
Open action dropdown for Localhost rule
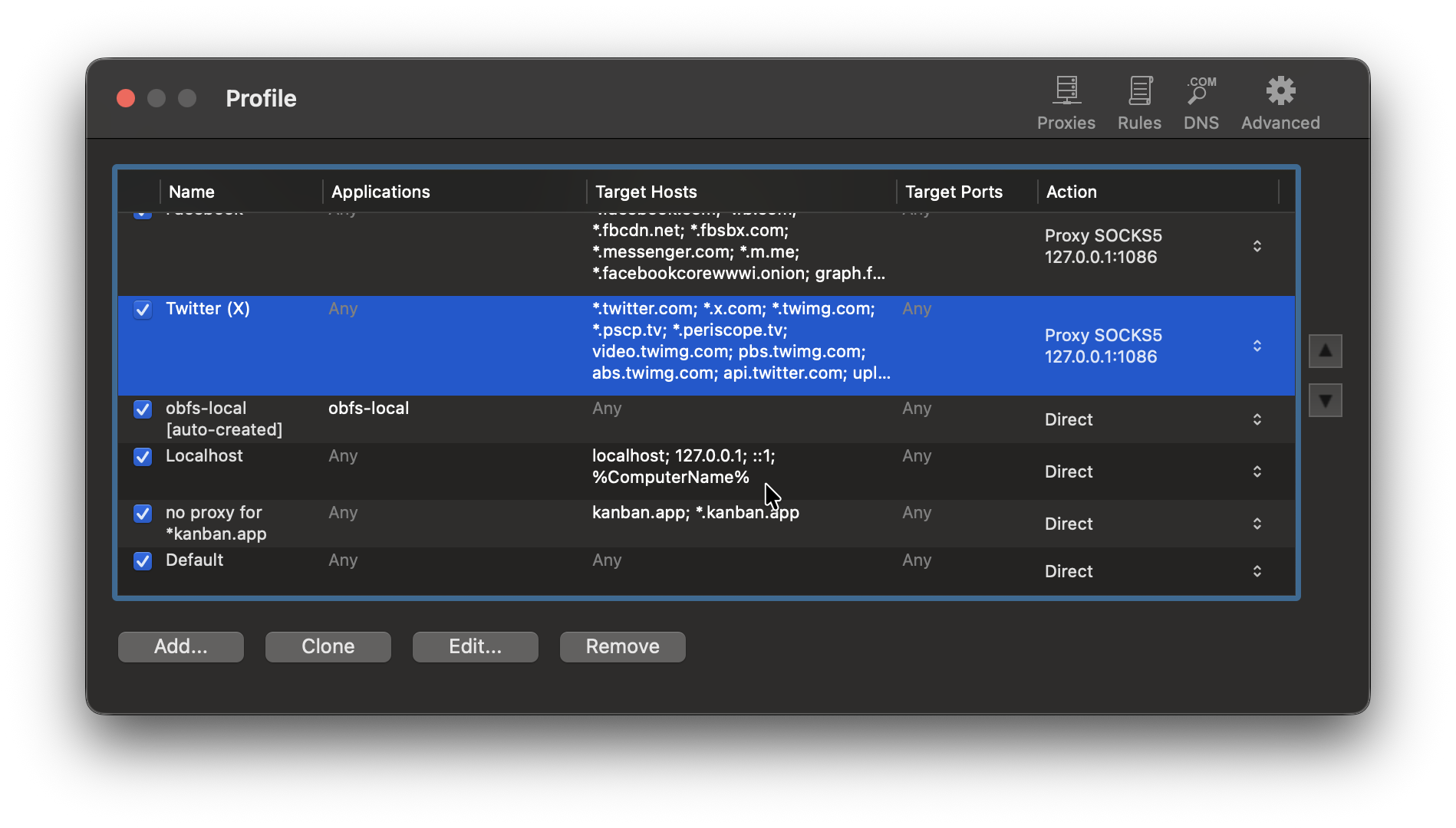pyautogui.click(x=1257, y=472)
